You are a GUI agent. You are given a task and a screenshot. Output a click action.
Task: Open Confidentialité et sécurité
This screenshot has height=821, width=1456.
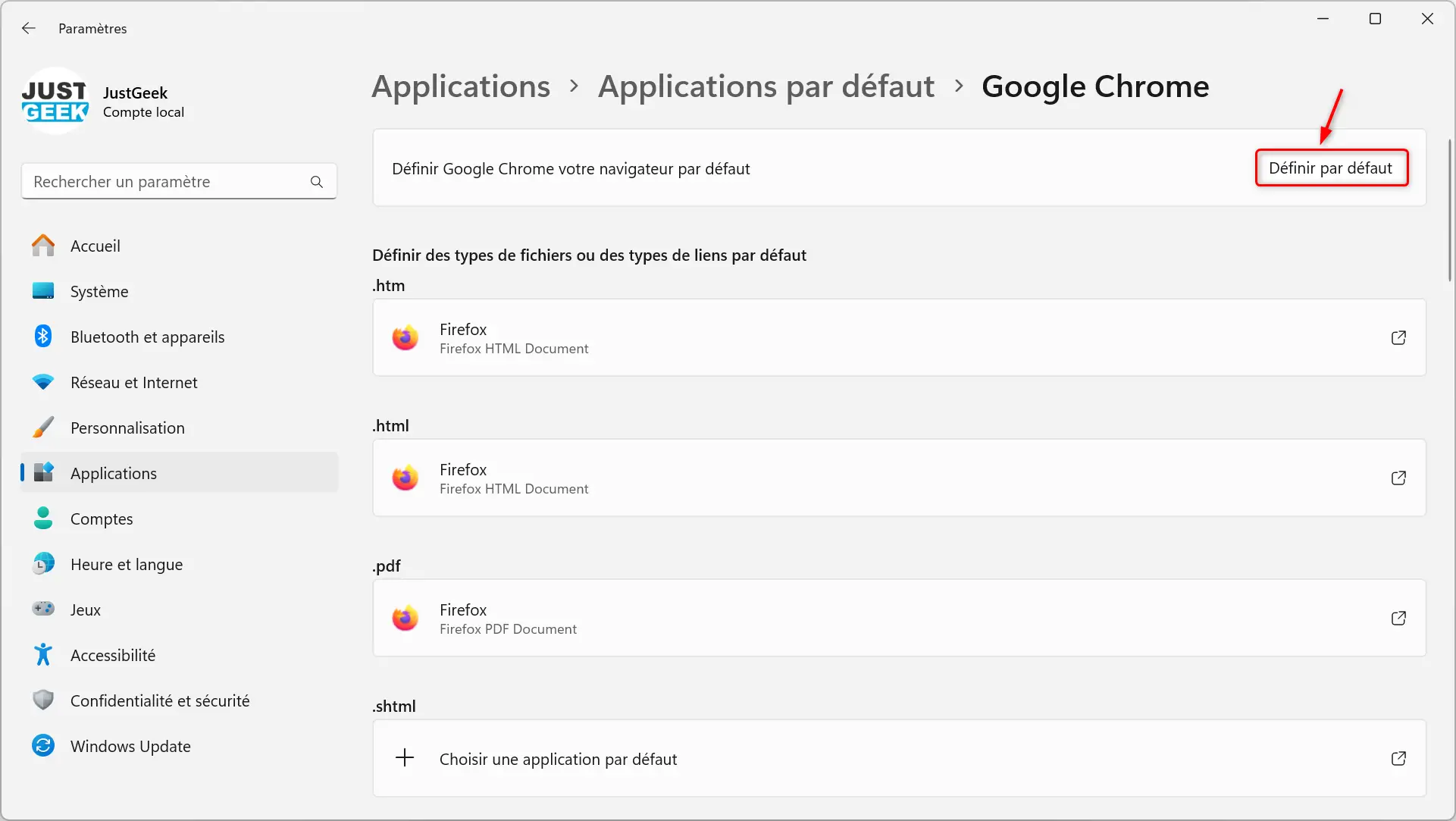click(179, 700)
